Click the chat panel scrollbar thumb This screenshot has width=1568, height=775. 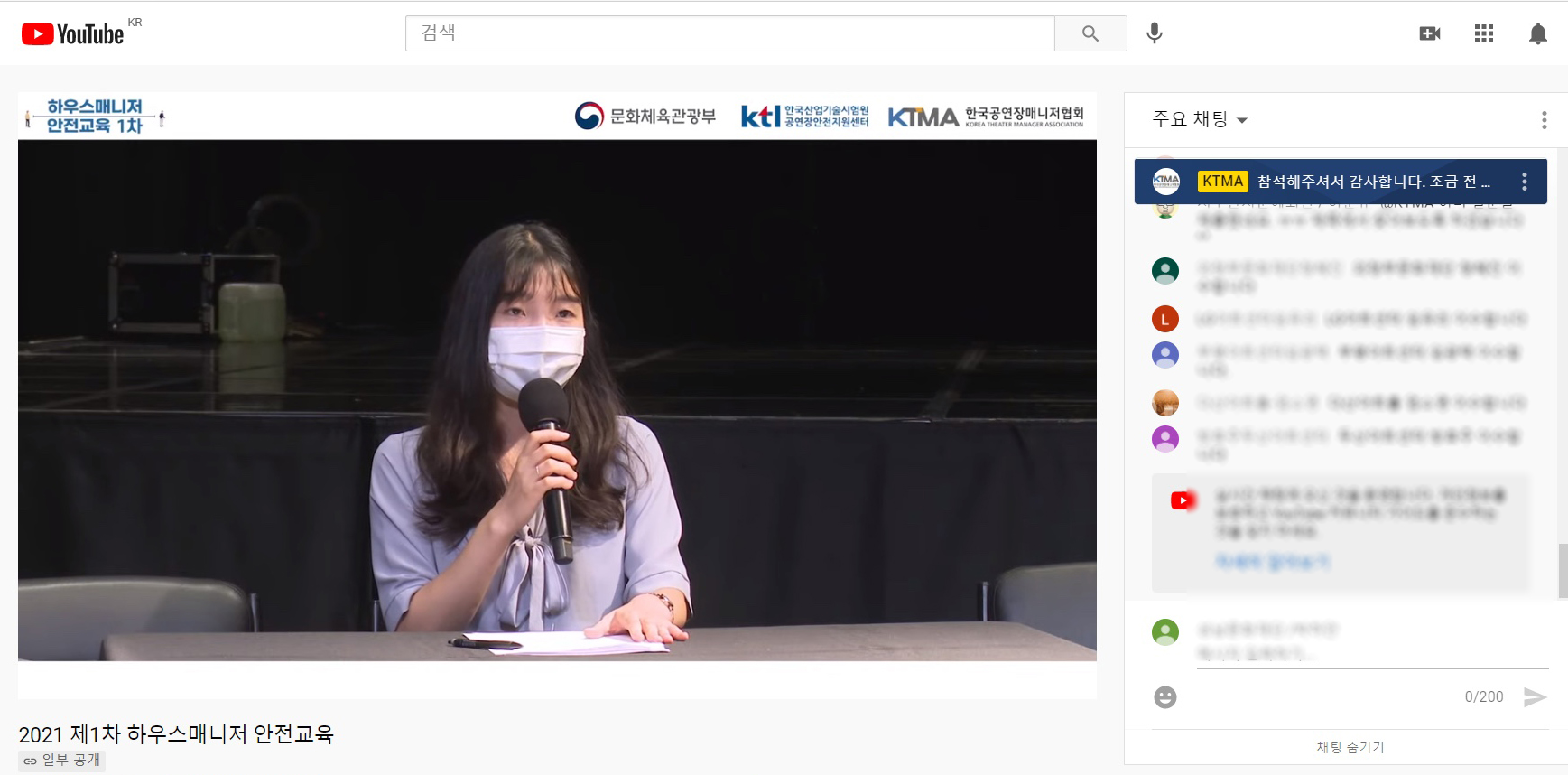tap(1563, 570)
